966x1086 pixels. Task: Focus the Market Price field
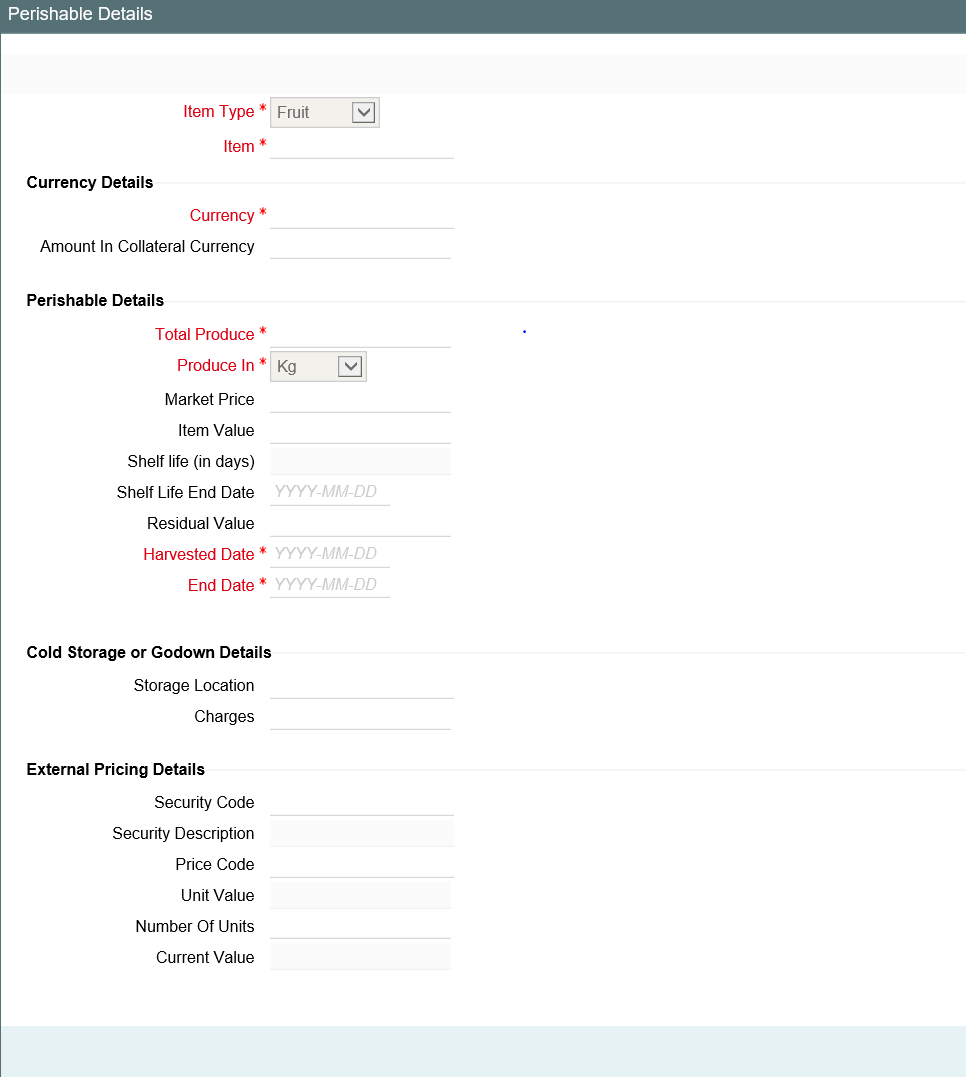[x=360, y=400]
